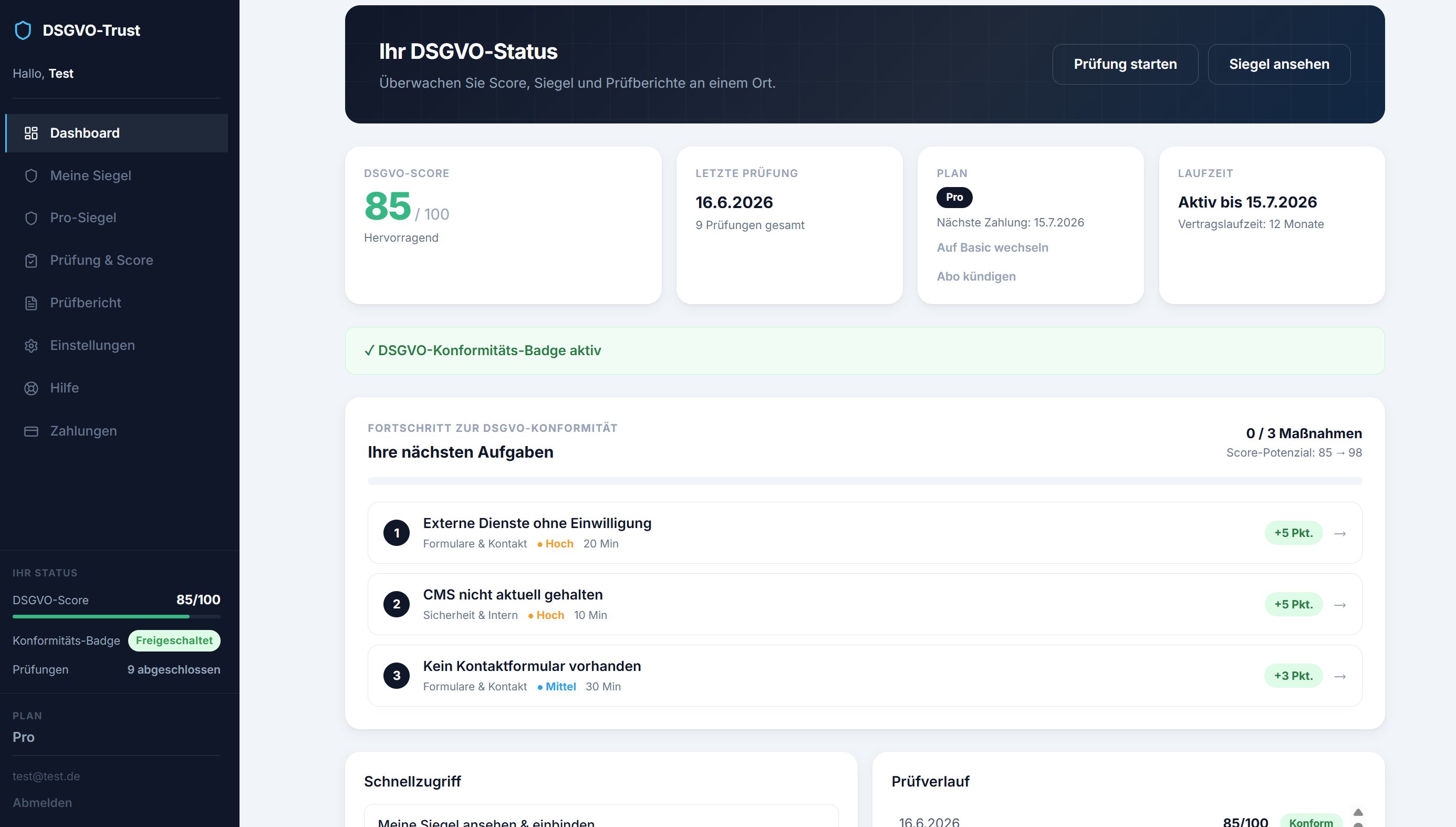
Task: Navigate to Prüfung & Score
Action: (117, 261)
